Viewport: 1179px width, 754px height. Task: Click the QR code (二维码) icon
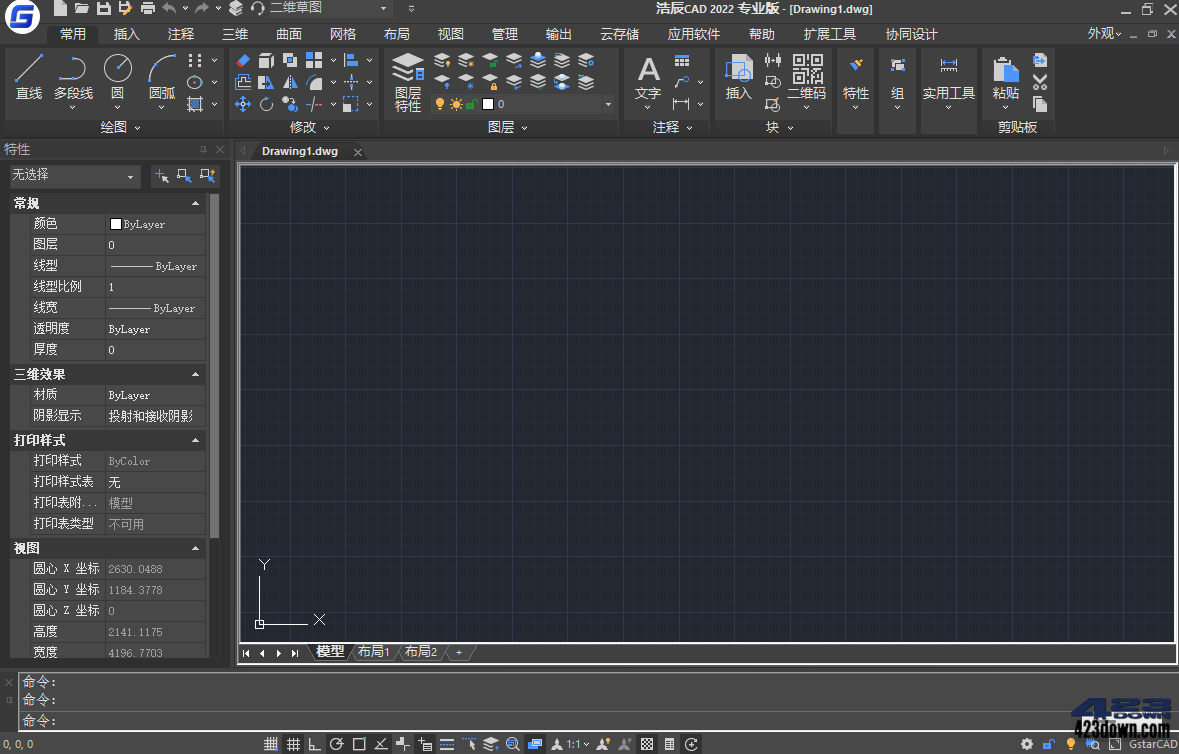[807, 70]
